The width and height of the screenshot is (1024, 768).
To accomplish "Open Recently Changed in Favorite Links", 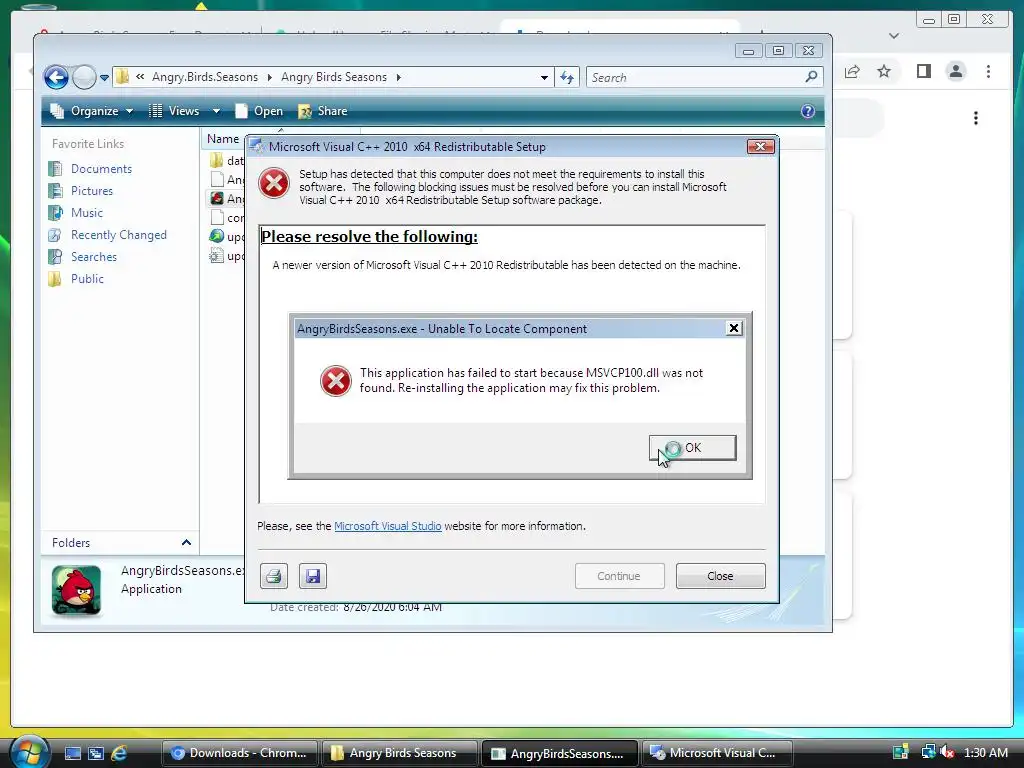I will click(x=119, y=235).
